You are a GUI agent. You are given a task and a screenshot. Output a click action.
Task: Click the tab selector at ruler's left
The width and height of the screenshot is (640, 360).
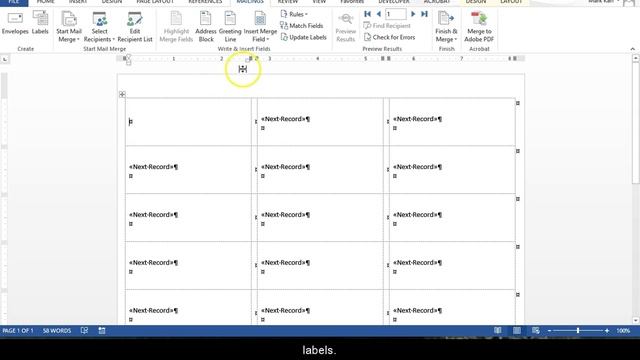coord(4,59)
